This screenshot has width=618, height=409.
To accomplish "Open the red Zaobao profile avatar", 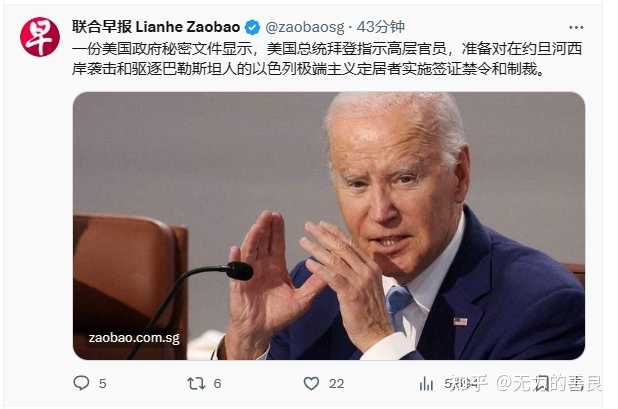I will click(x=40, y=37).
